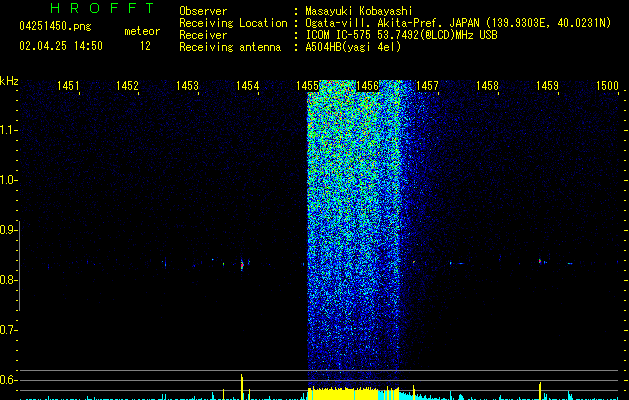Click the 1451 time axis label
The width and height of the screenshot is (629, 400).
point(68,85)
